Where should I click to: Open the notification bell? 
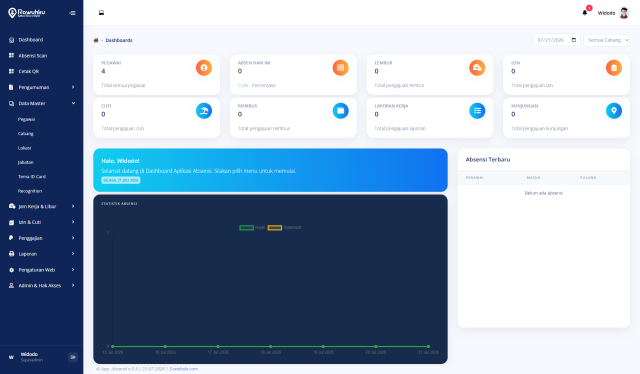click(584, 13)
